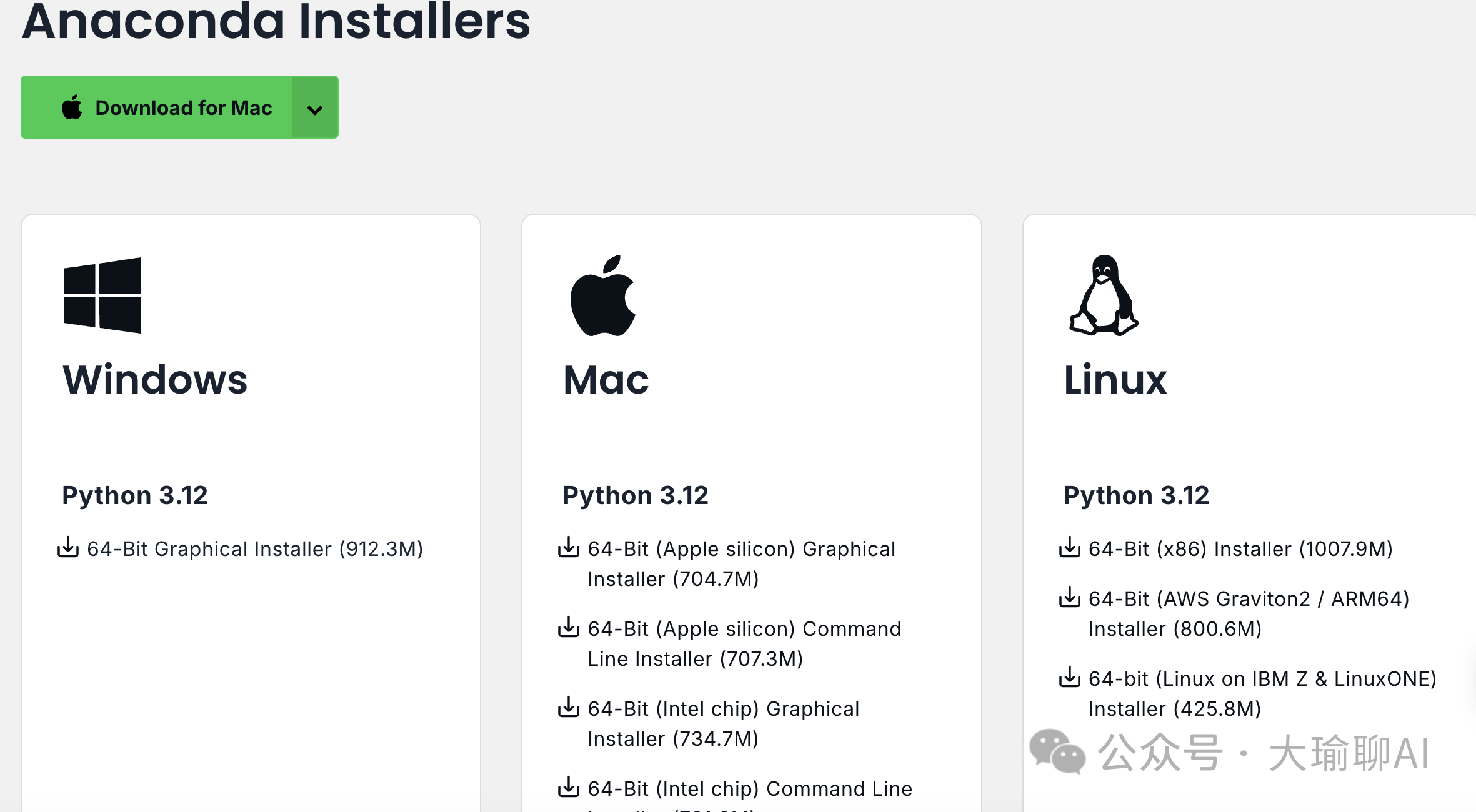Open 64-Bit Apple silicon Graphical Installer link
1476x812 pixels.
pyautogui.click(x=741, y=549)
